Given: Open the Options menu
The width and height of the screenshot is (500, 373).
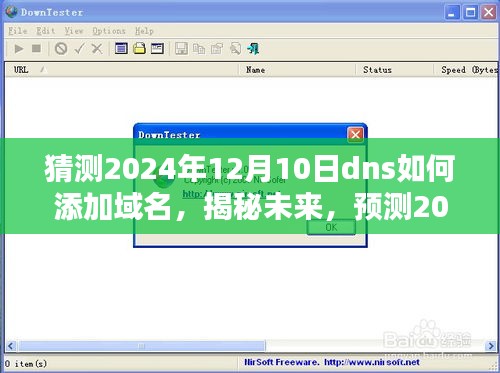Looking at the screenshot, I should tap(109, 31).
